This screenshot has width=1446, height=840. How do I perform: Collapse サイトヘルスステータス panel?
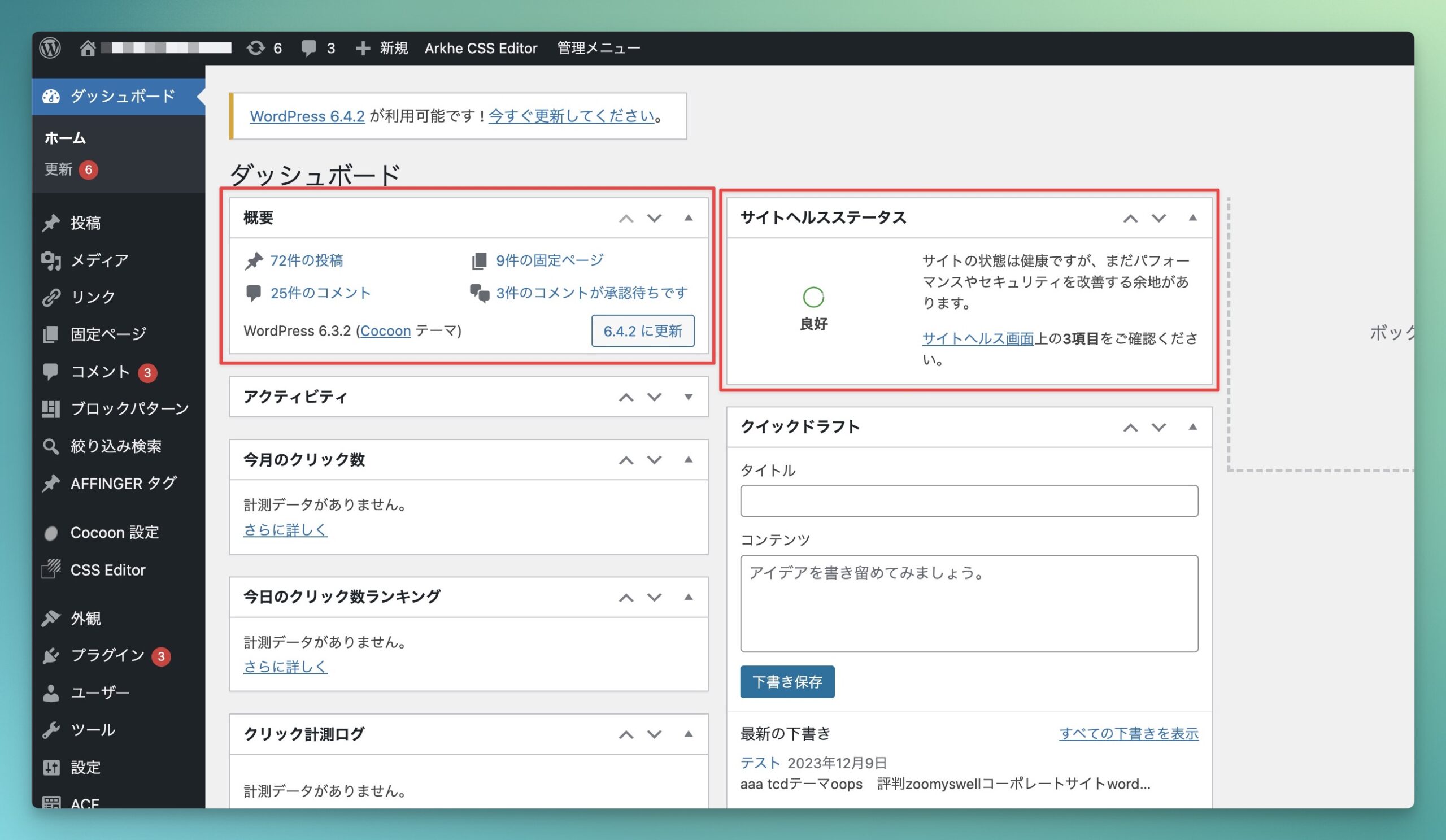(1192, 218)
